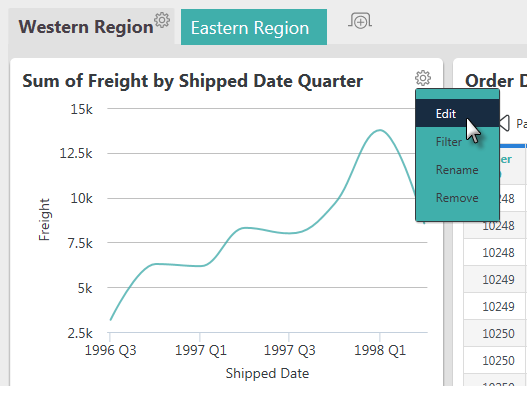The image size is (527, 407).
Task: Select the Western Region tab
Action: [86, 27]
